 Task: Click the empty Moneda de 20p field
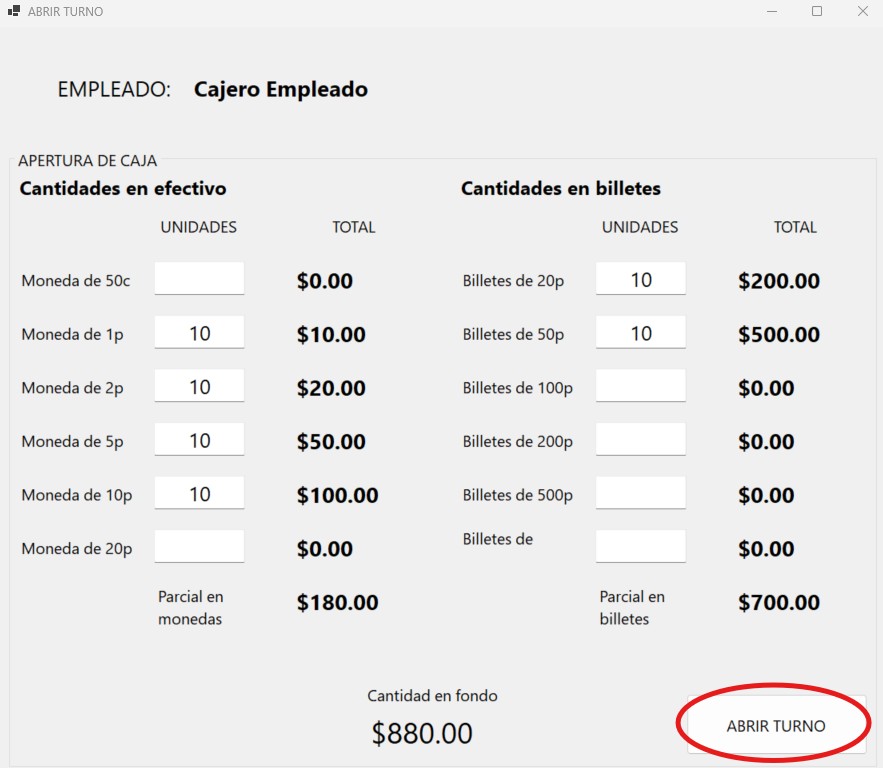click(199, 547)
